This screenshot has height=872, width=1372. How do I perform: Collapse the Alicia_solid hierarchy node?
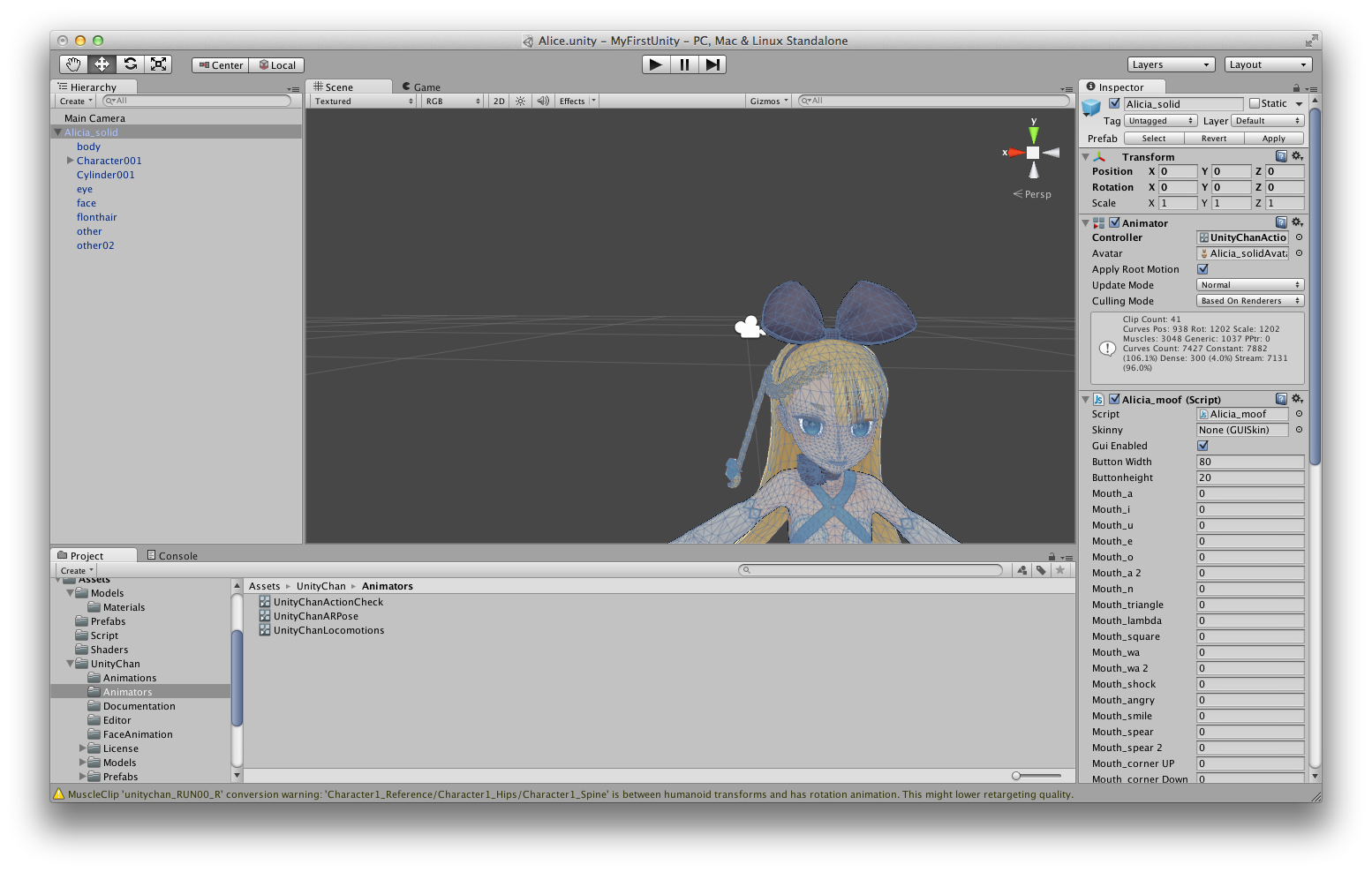[x=57, y=132]
